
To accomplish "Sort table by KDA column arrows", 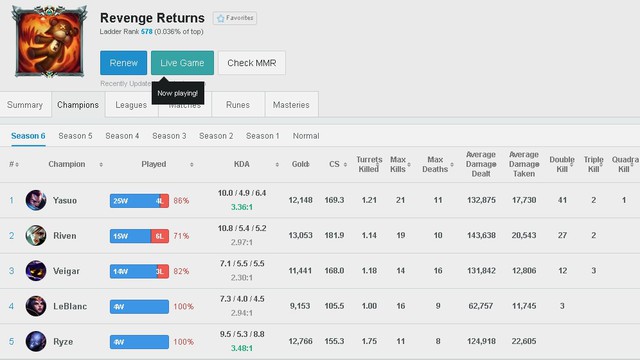I will tap(277, 164).
